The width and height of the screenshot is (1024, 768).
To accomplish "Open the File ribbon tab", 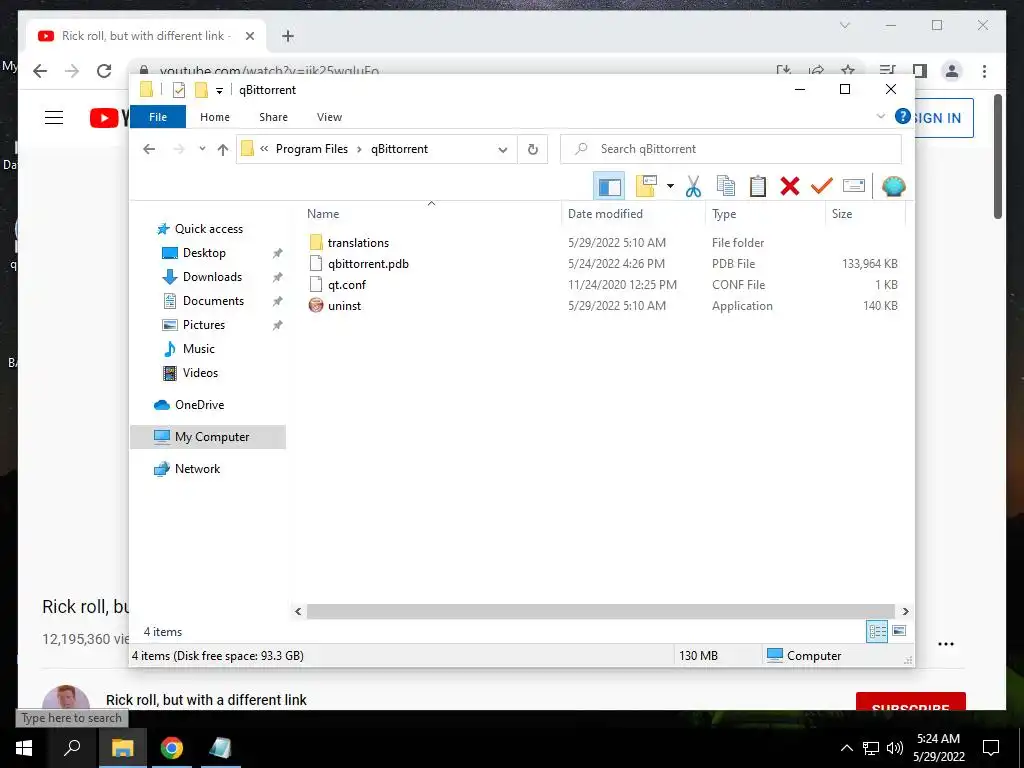I will 158,117.
